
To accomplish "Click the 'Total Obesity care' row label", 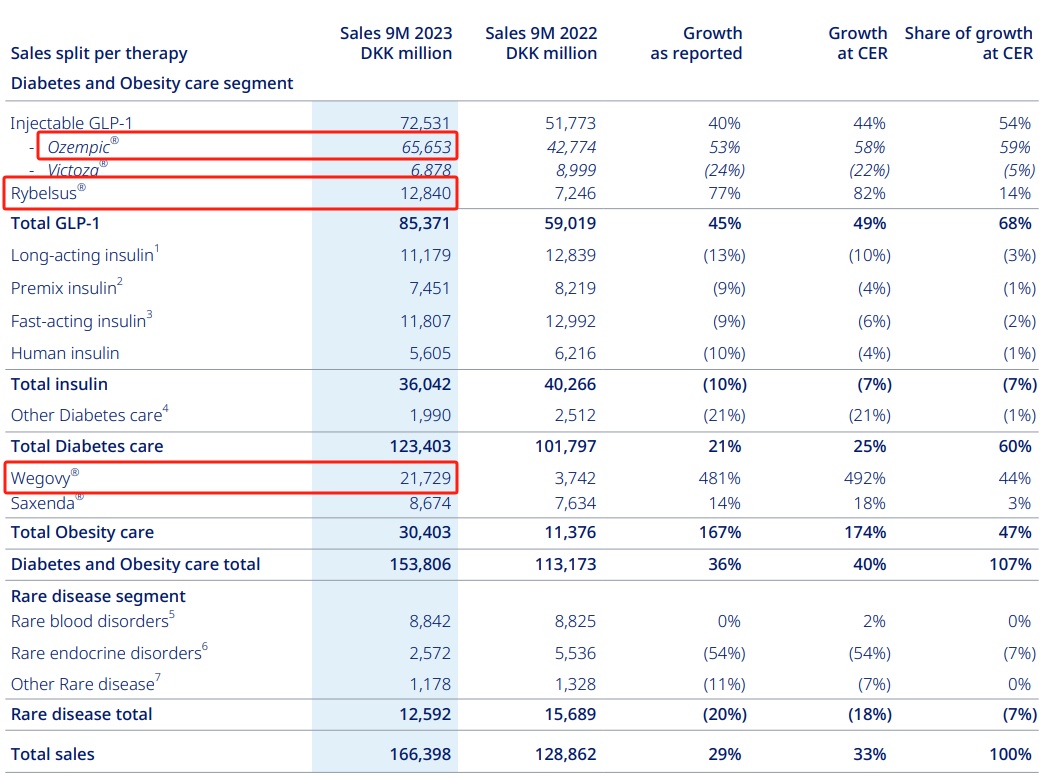I will [x=82, y=532].
